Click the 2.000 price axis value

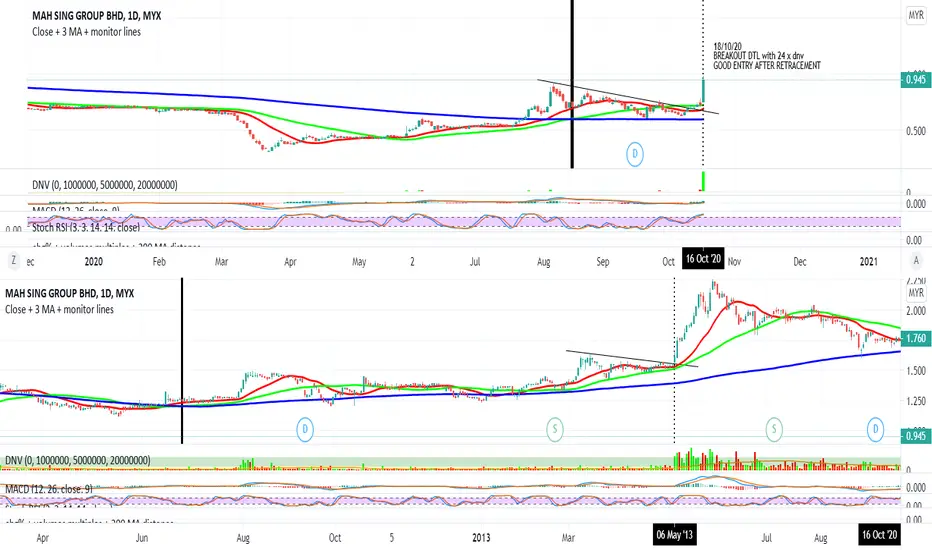916,310
